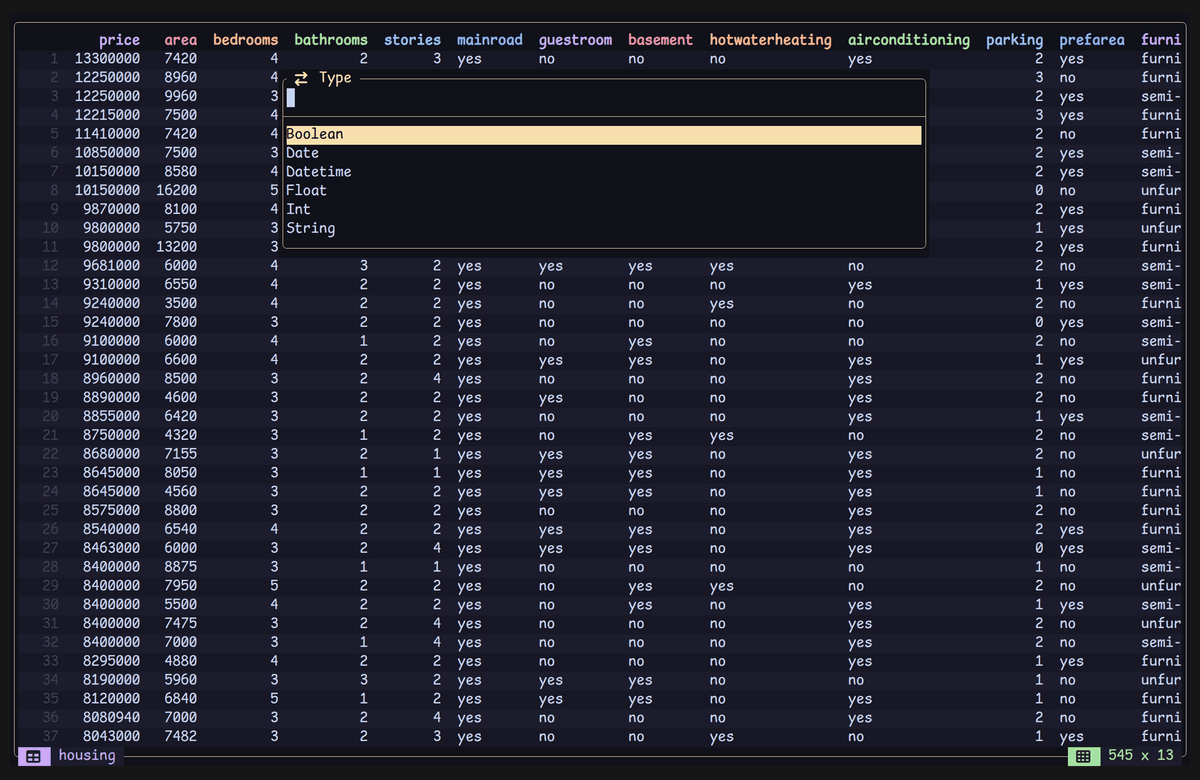
Task: Select the prefarea column header
Action: pyautogui.click(x=1092, y=40)
